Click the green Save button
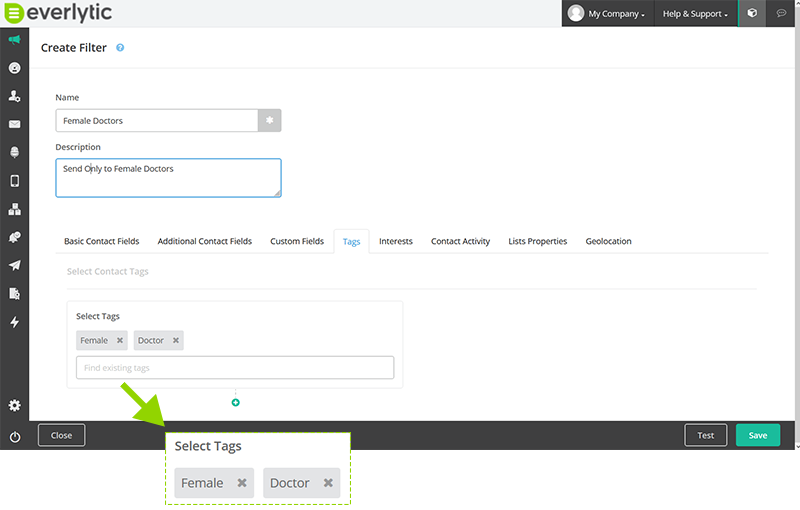The height and width of the screenshot is (510, 800). (758, 435)
